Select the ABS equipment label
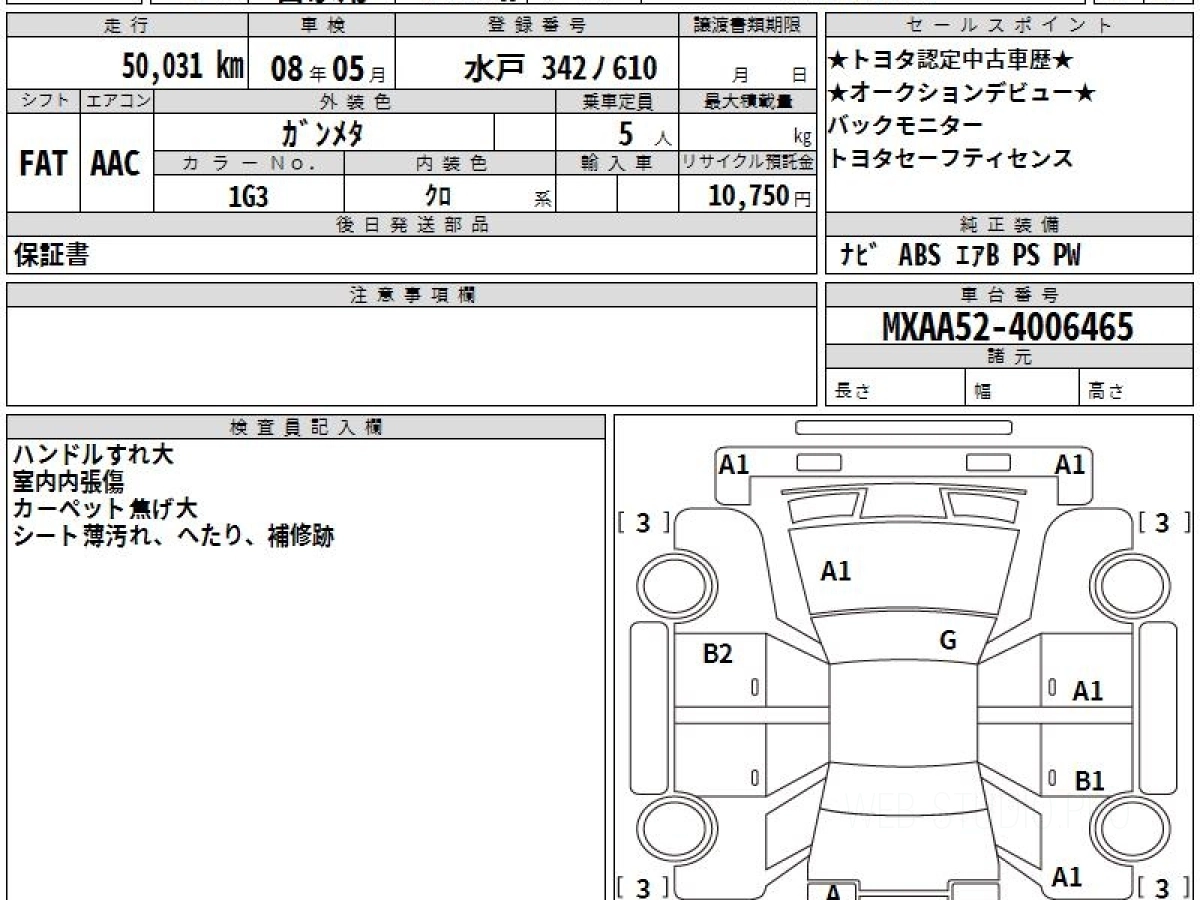The image size is (1200, 900). (x=920, y=256)
